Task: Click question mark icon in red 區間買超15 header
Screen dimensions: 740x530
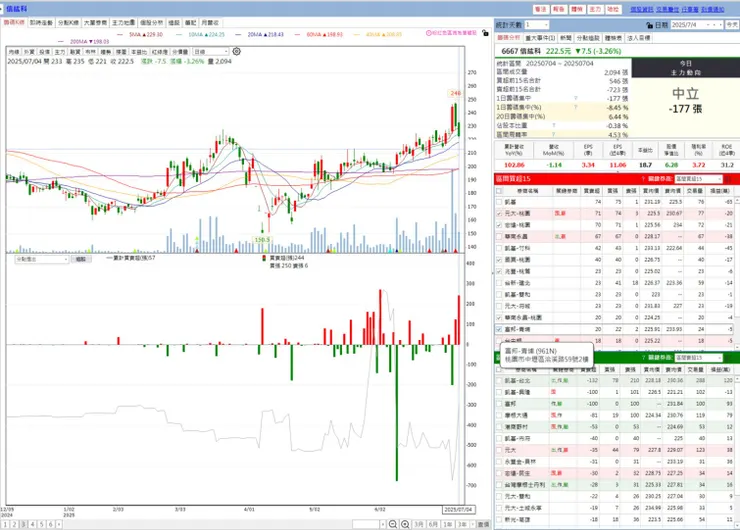Action: pos(643,179)
